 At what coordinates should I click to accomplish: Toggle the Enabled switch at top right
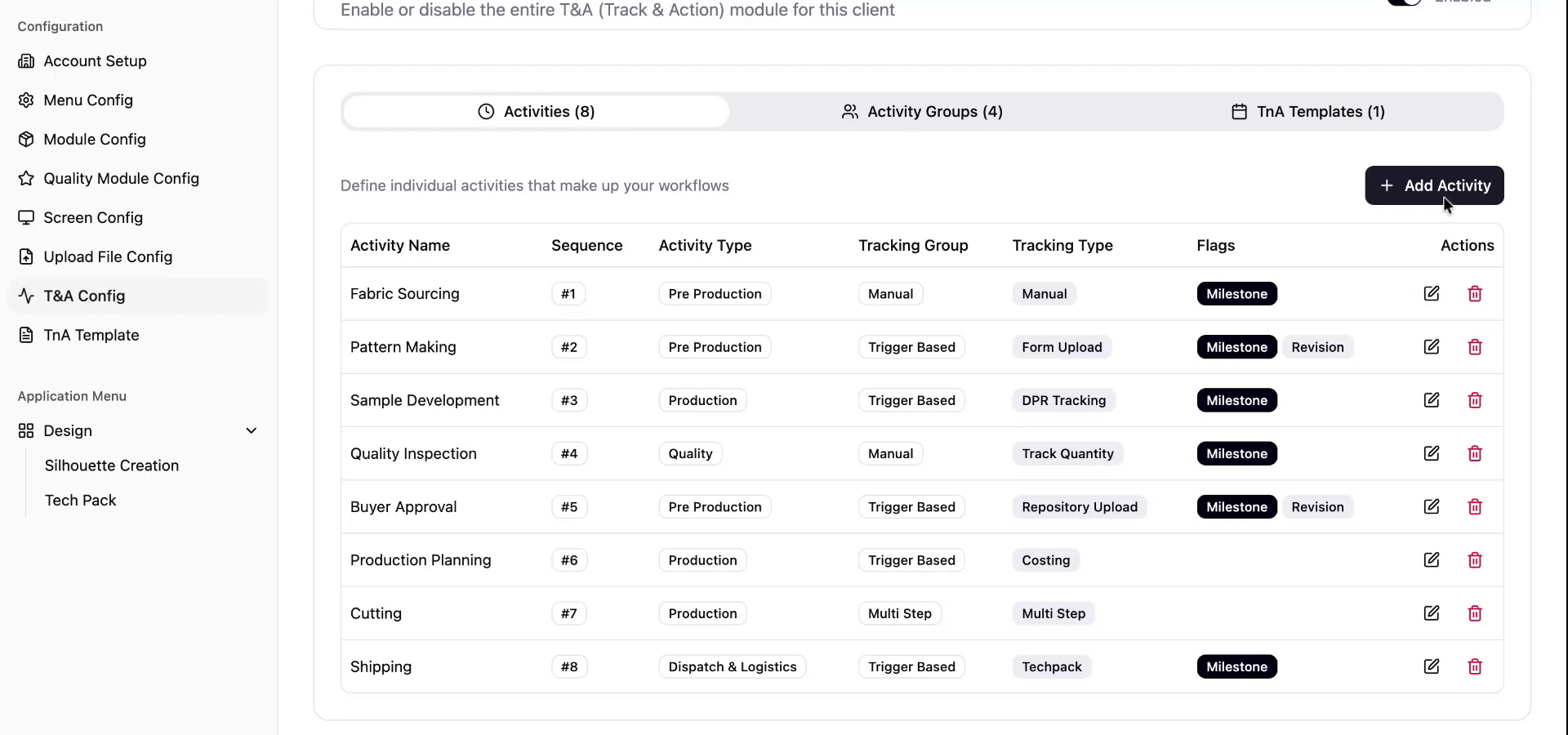(x=1403, y=3)
